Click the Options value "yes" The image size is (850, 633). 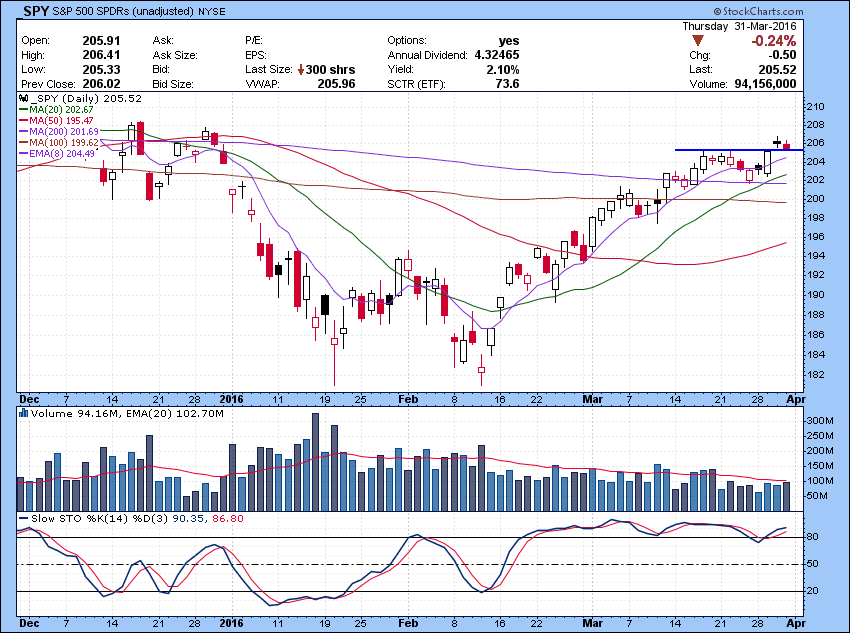coord(509,41)
